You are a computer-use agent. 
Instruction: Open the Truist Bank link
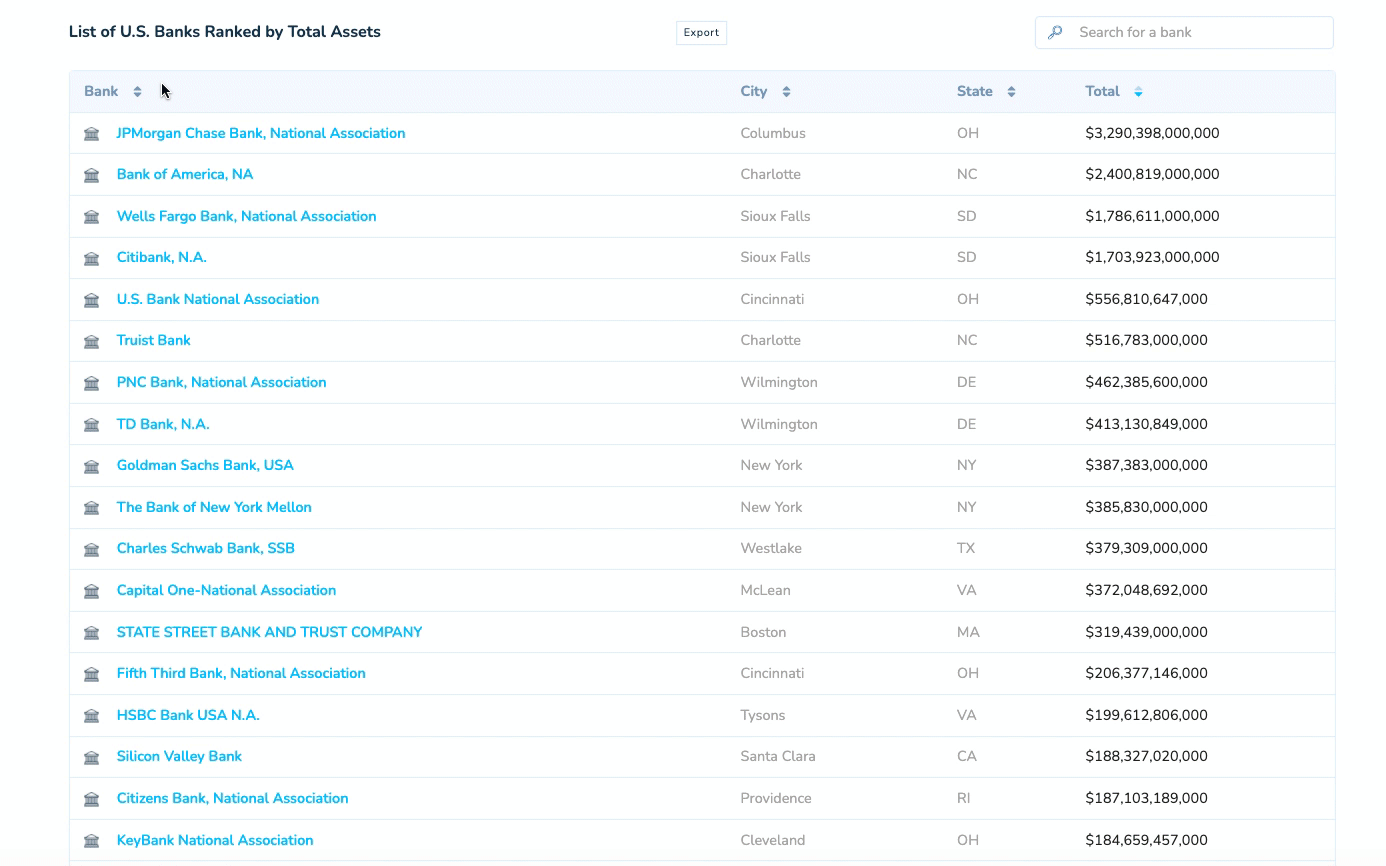(154, 340)
